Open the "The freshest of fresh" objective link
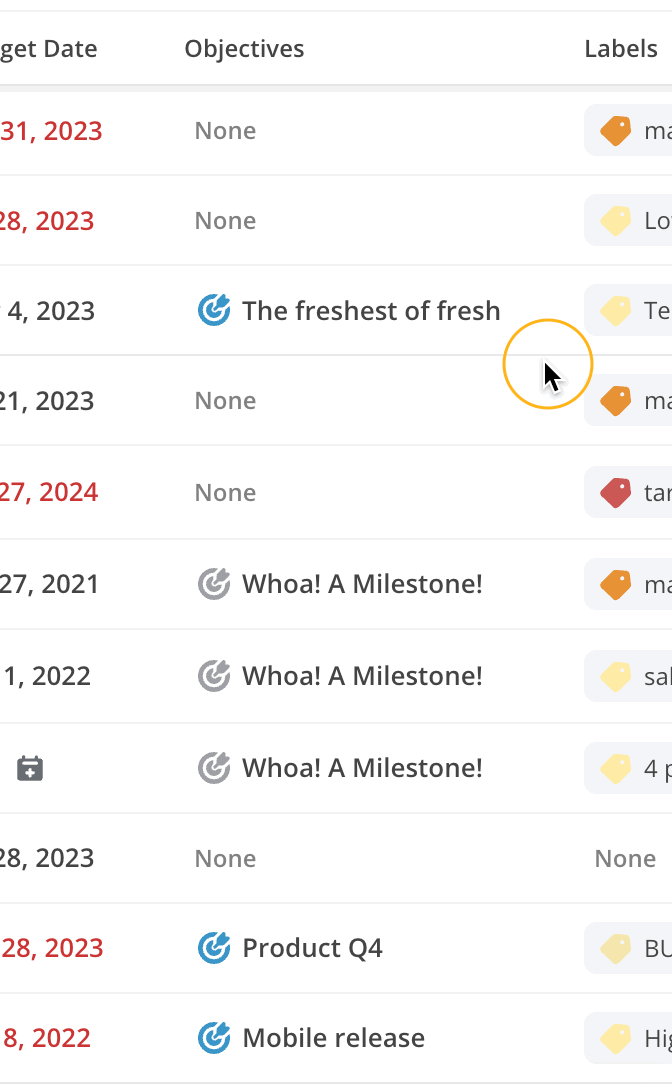The image size is (672, 1084). click(371, 310)
